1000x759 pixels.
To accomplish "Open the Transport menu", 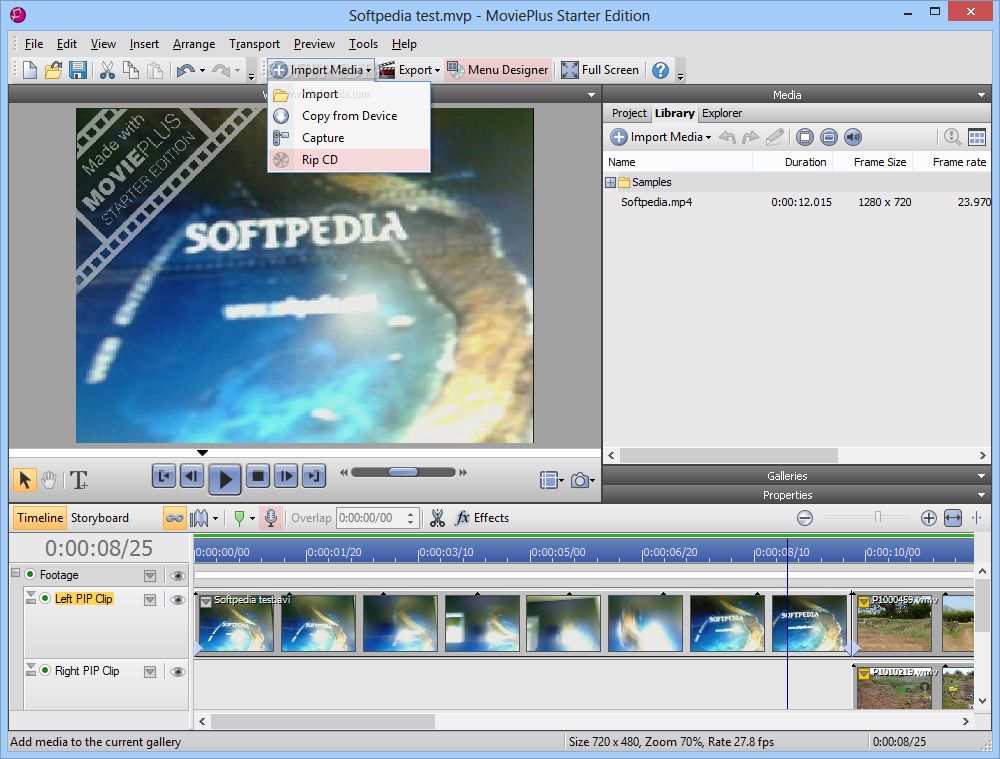I will pos(254,44).
